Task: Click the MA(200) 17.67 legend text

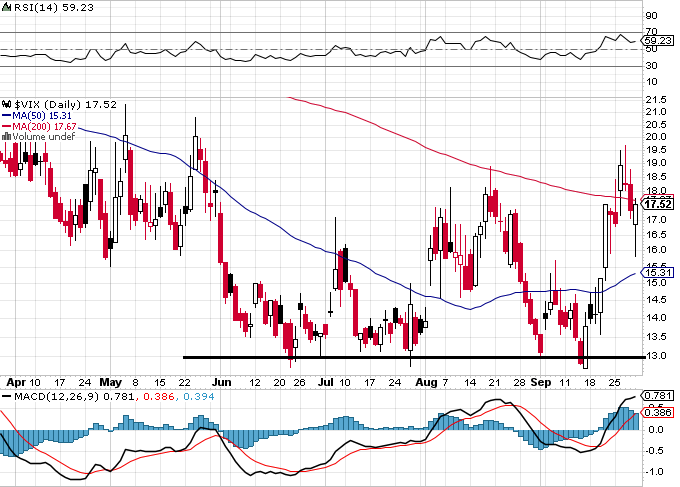Action: (x=44, y=127)
